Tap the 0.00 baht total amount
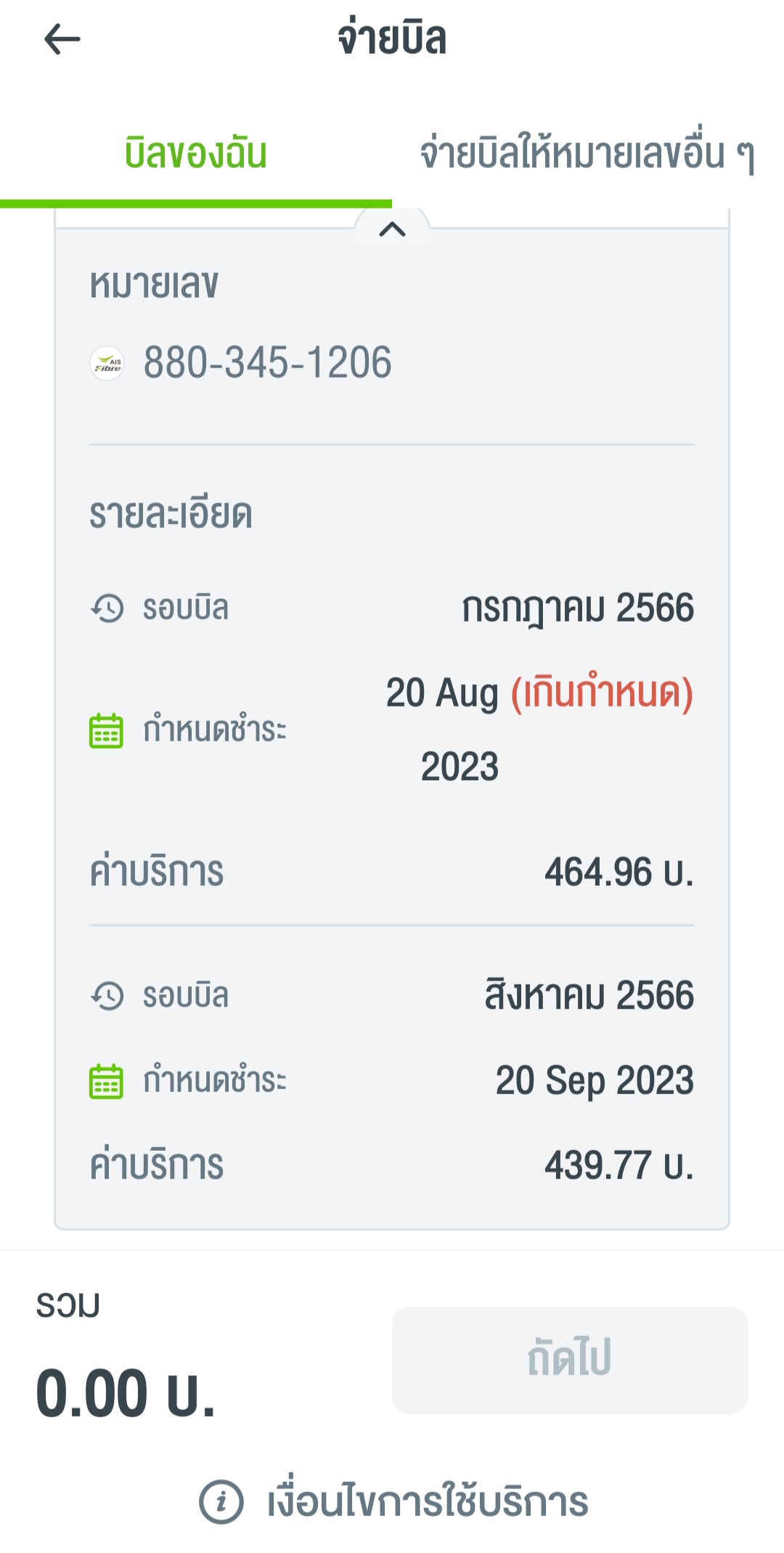Viewport: 784px width, 1553px height. point(126,1393)
